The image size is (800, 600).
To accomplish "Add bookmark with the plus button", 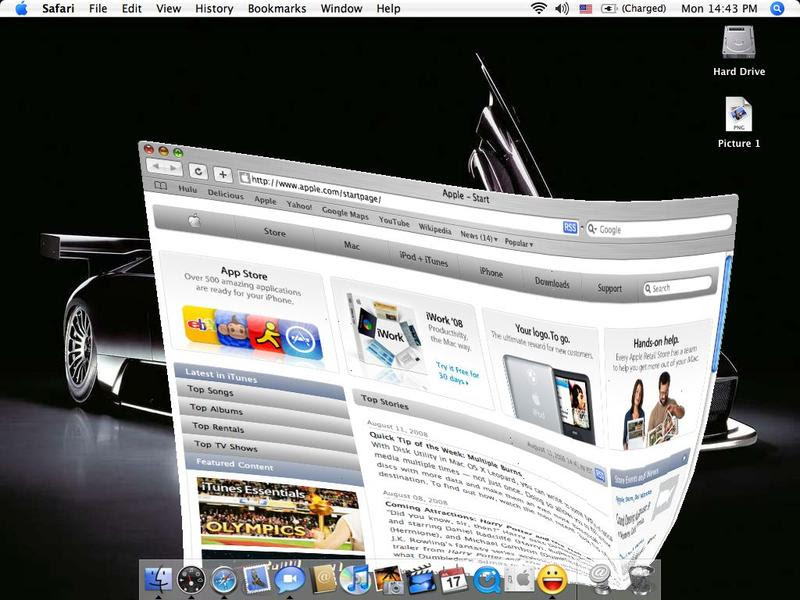I will [223, 174].
